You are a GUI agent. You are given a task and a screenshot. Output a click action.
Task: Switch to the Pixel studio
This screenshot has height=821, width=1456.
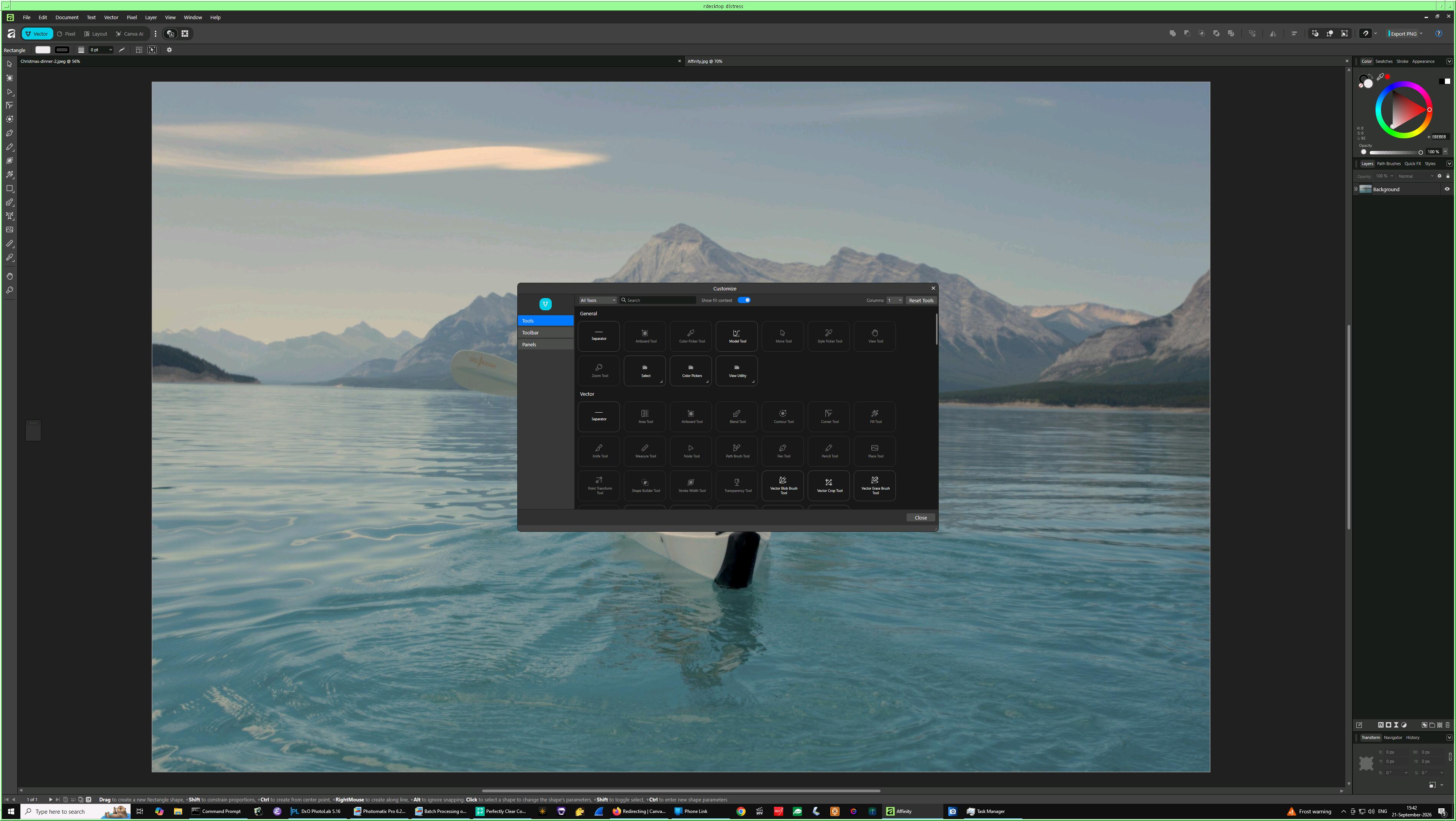(67, 34)
